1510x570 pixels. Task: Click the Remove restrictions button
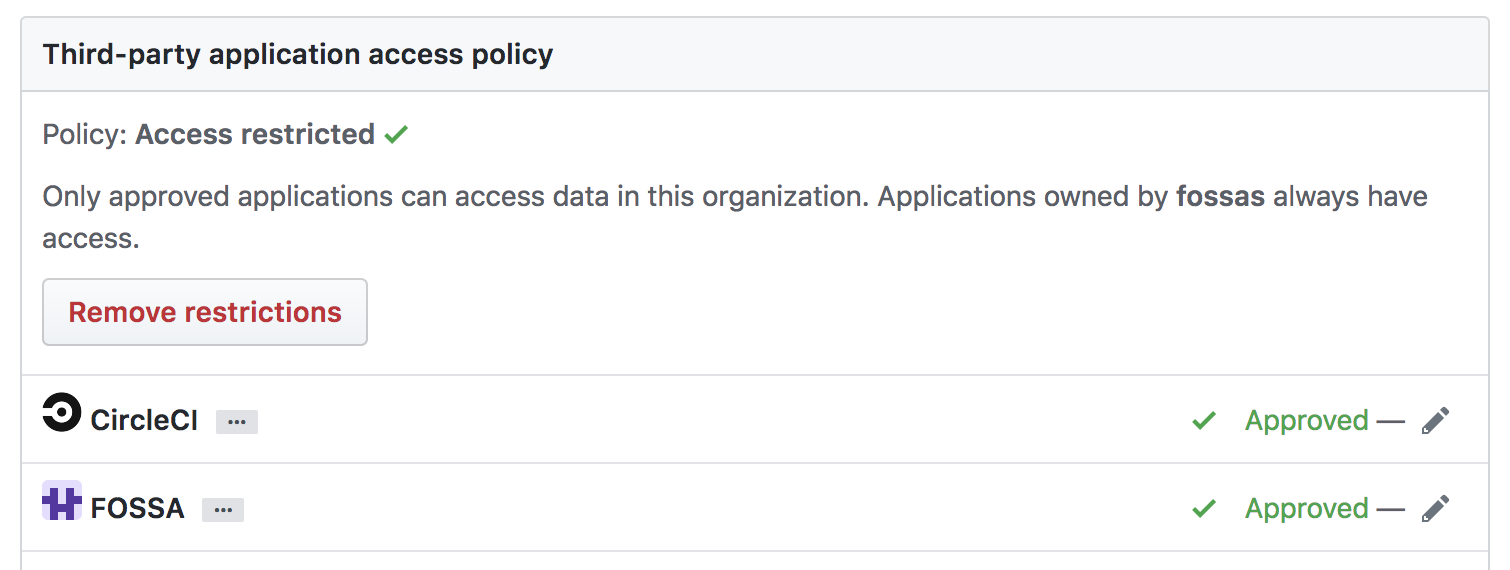205,312
